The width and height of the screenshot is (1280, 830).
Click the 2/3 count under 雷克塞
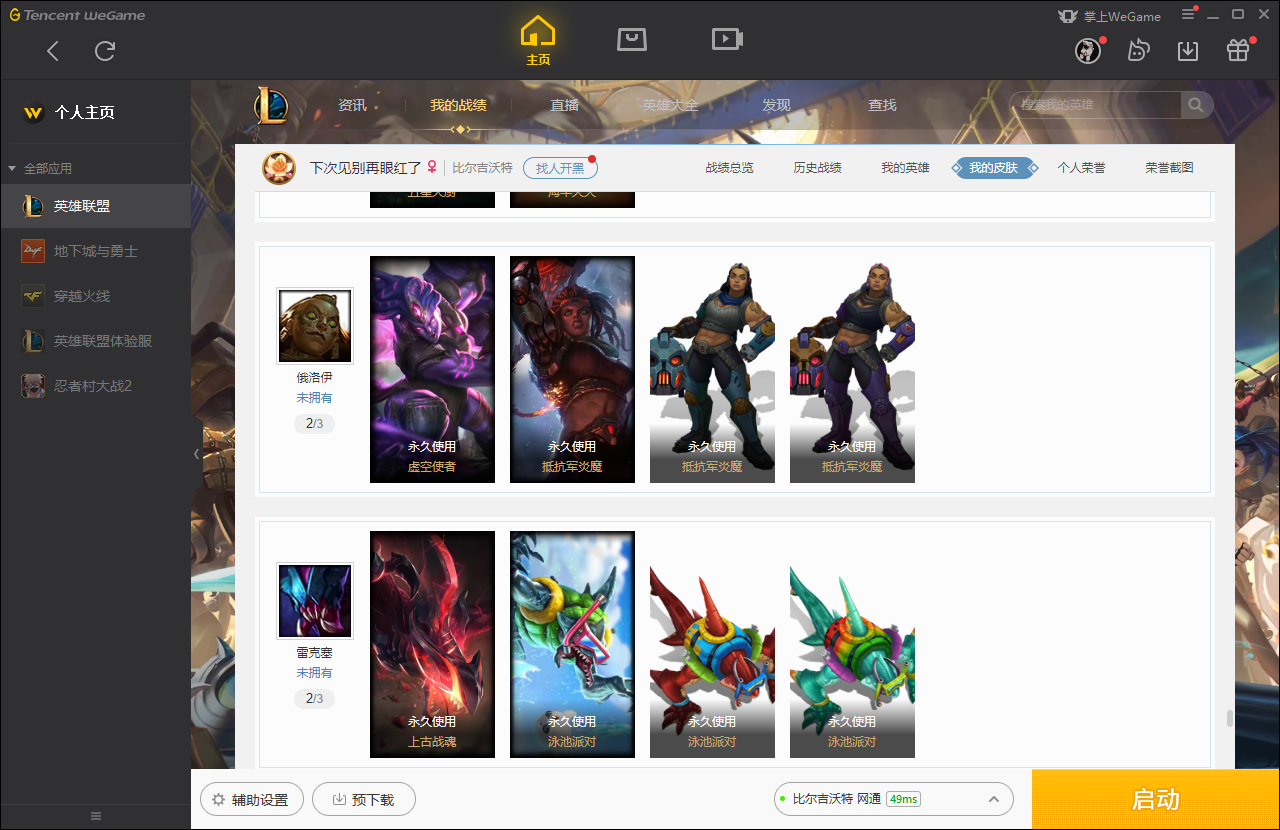tap(315, 699)
